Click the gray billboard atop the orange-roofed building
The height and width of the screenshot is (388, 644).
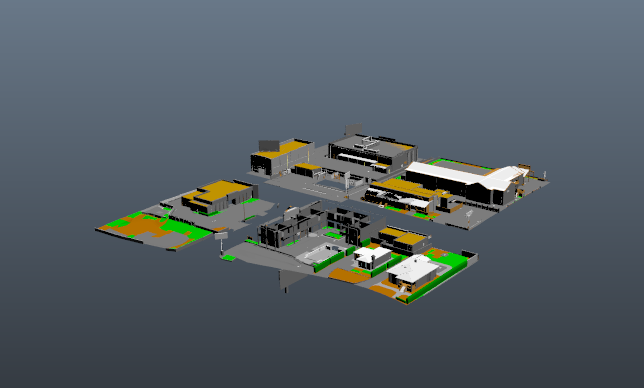point(269,145)
